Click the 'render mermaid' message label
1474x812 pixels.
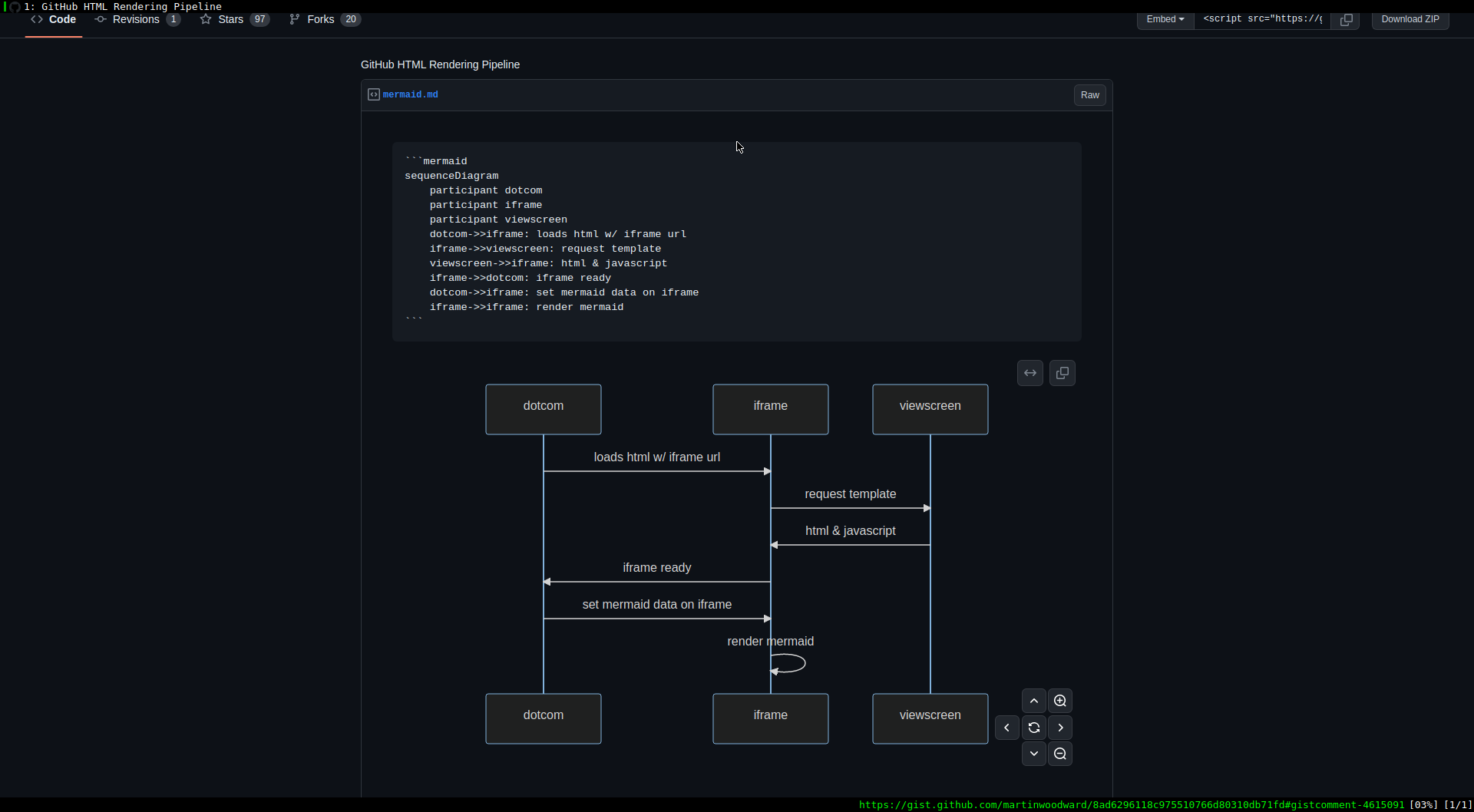(771, 642)
